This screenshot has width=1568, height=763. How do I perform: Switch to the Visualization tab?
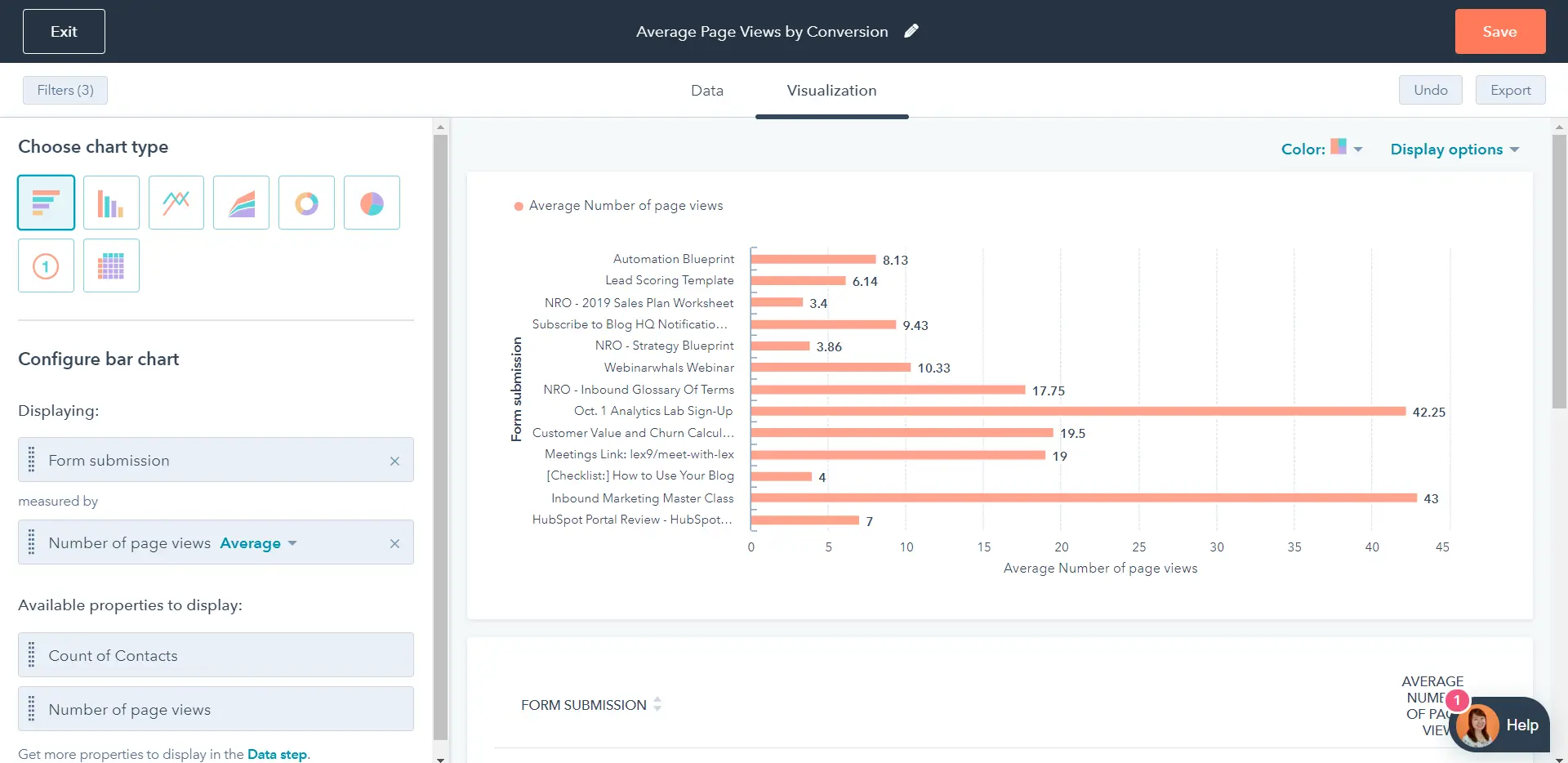[x=831, y=91]
